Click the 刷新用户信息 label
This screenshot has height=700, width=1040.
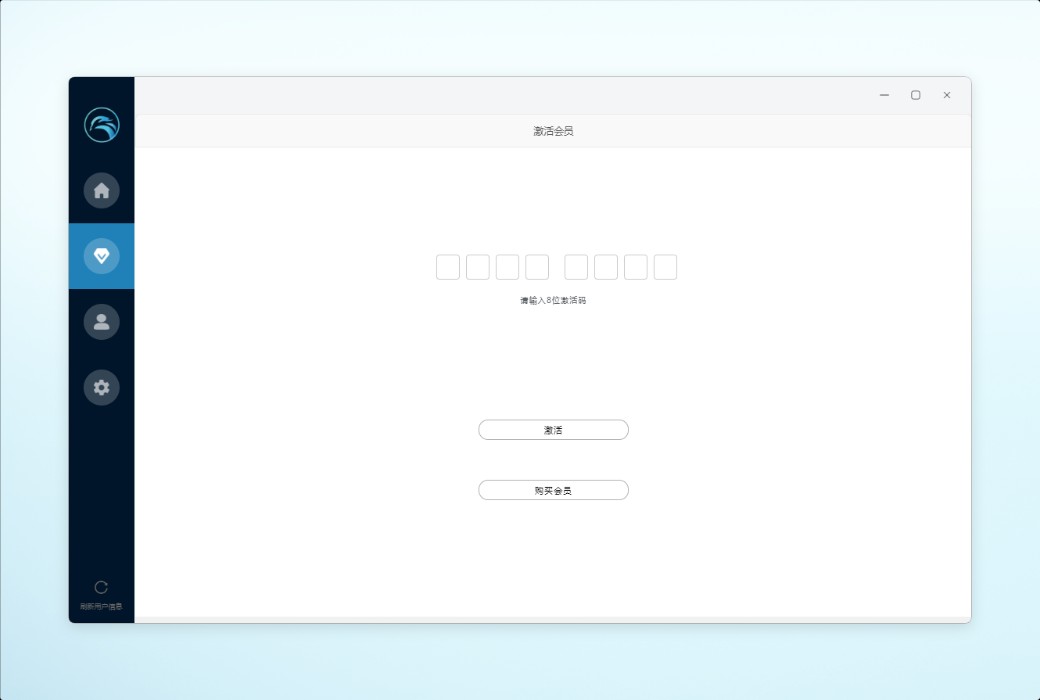pos(101,606)
